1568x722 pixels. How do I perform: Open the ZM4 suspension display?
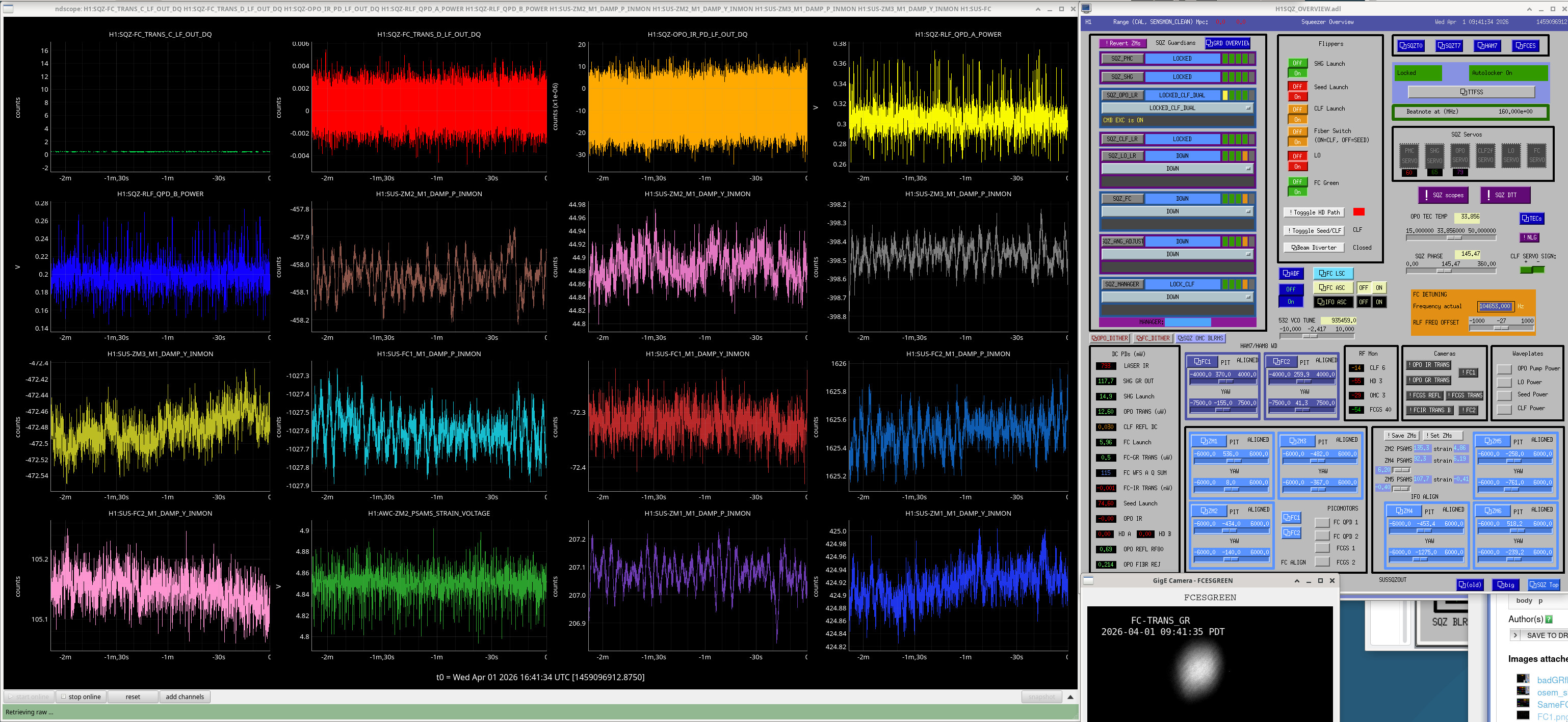pos(1404,511)
